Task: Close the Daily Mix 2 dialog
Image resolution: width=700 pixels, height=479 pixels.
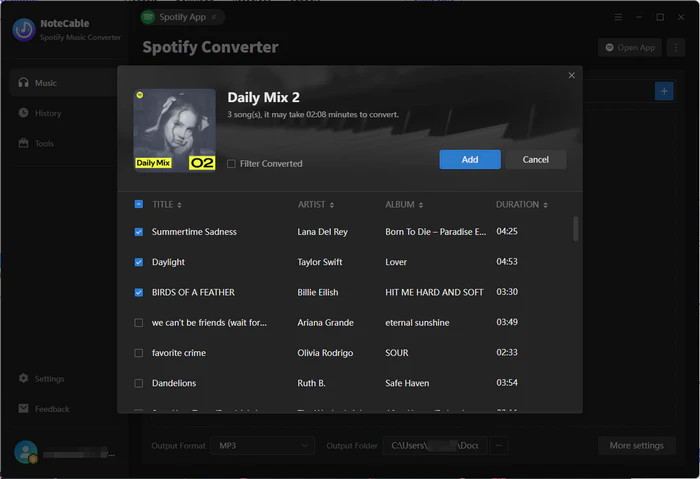Action: pyautogui.click(x=571, y=75)
